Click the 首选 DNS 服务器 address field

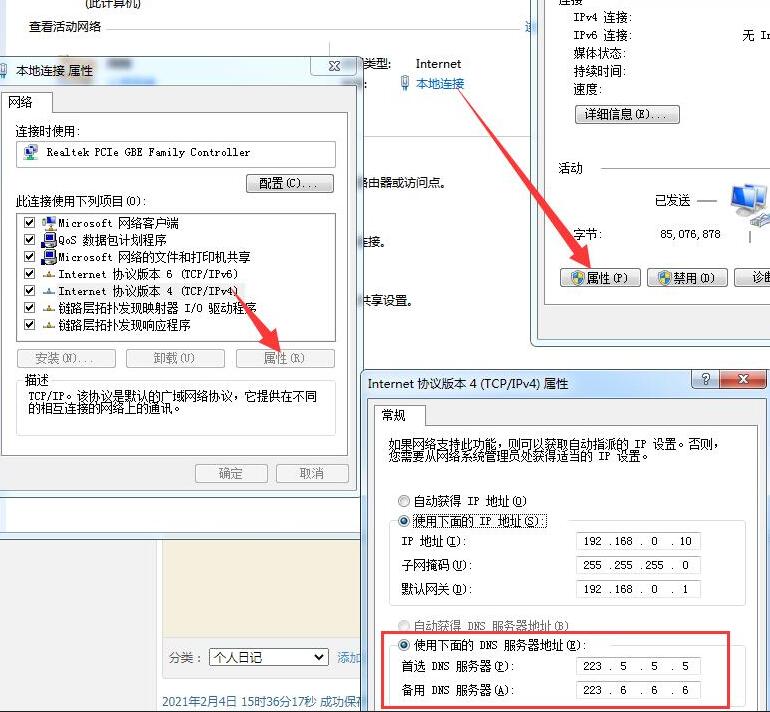pos(638,666)
